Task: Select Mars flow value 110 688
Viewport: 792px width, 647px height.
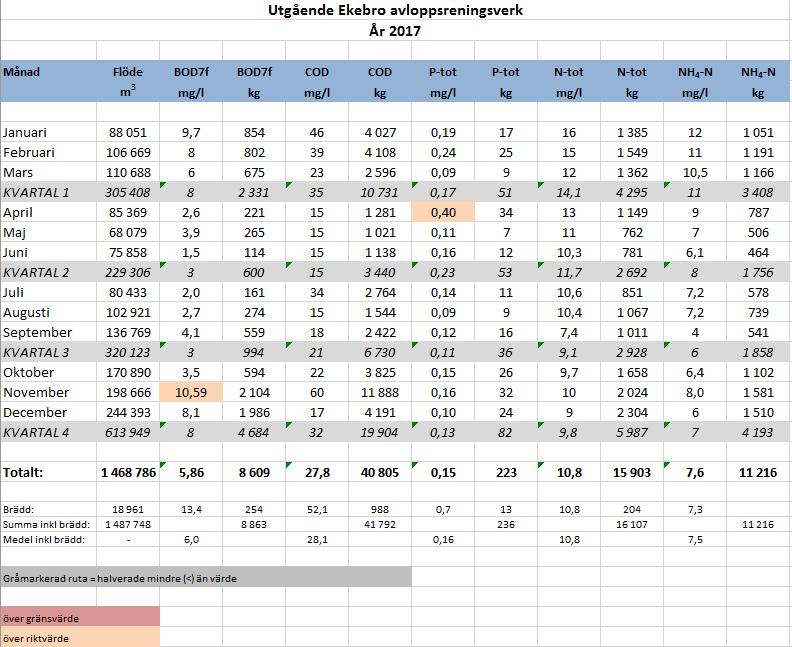Action: click(128, 172)
